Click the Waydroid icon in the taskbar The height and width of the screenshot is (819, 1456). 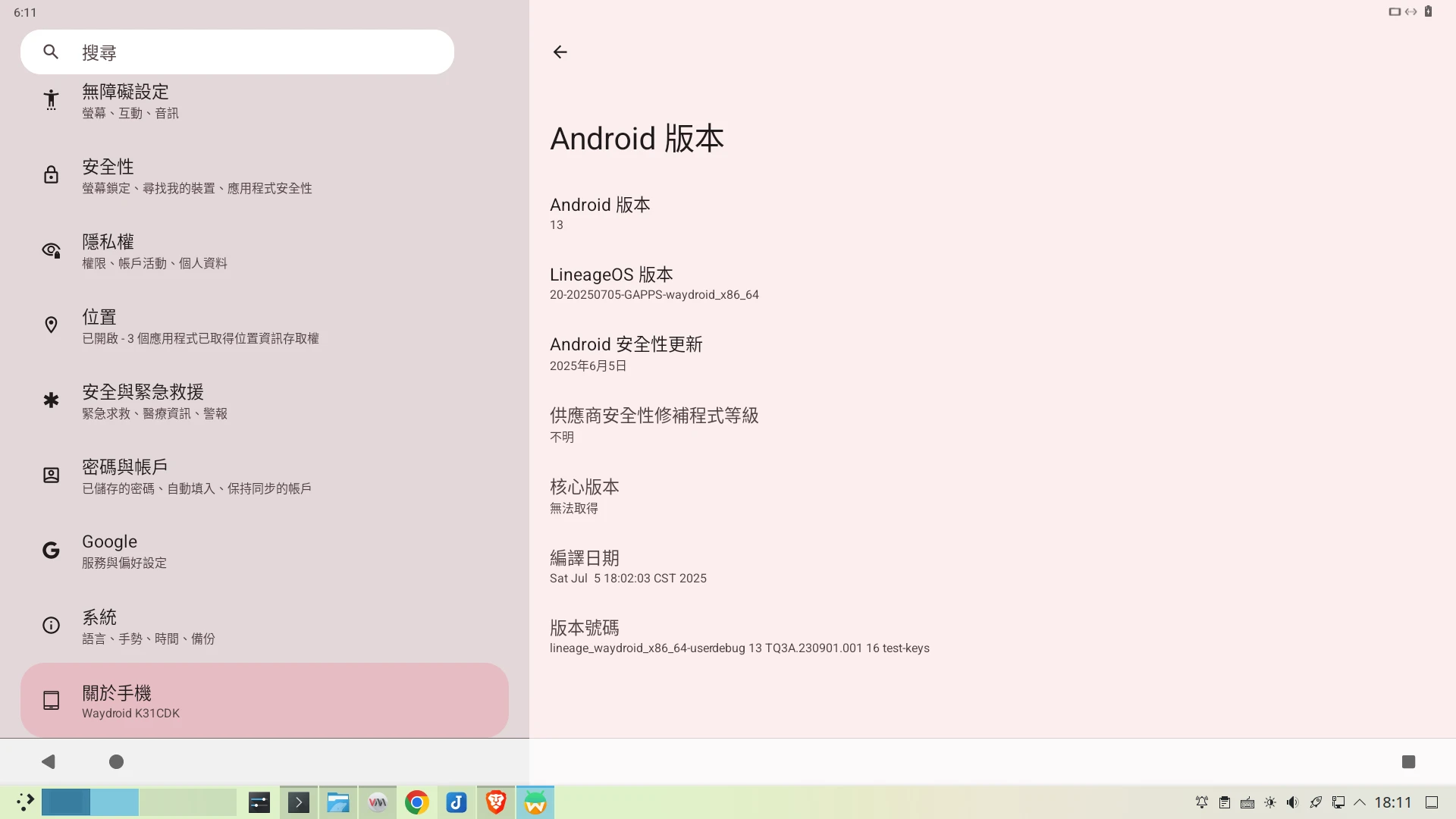tap(535, 802)
